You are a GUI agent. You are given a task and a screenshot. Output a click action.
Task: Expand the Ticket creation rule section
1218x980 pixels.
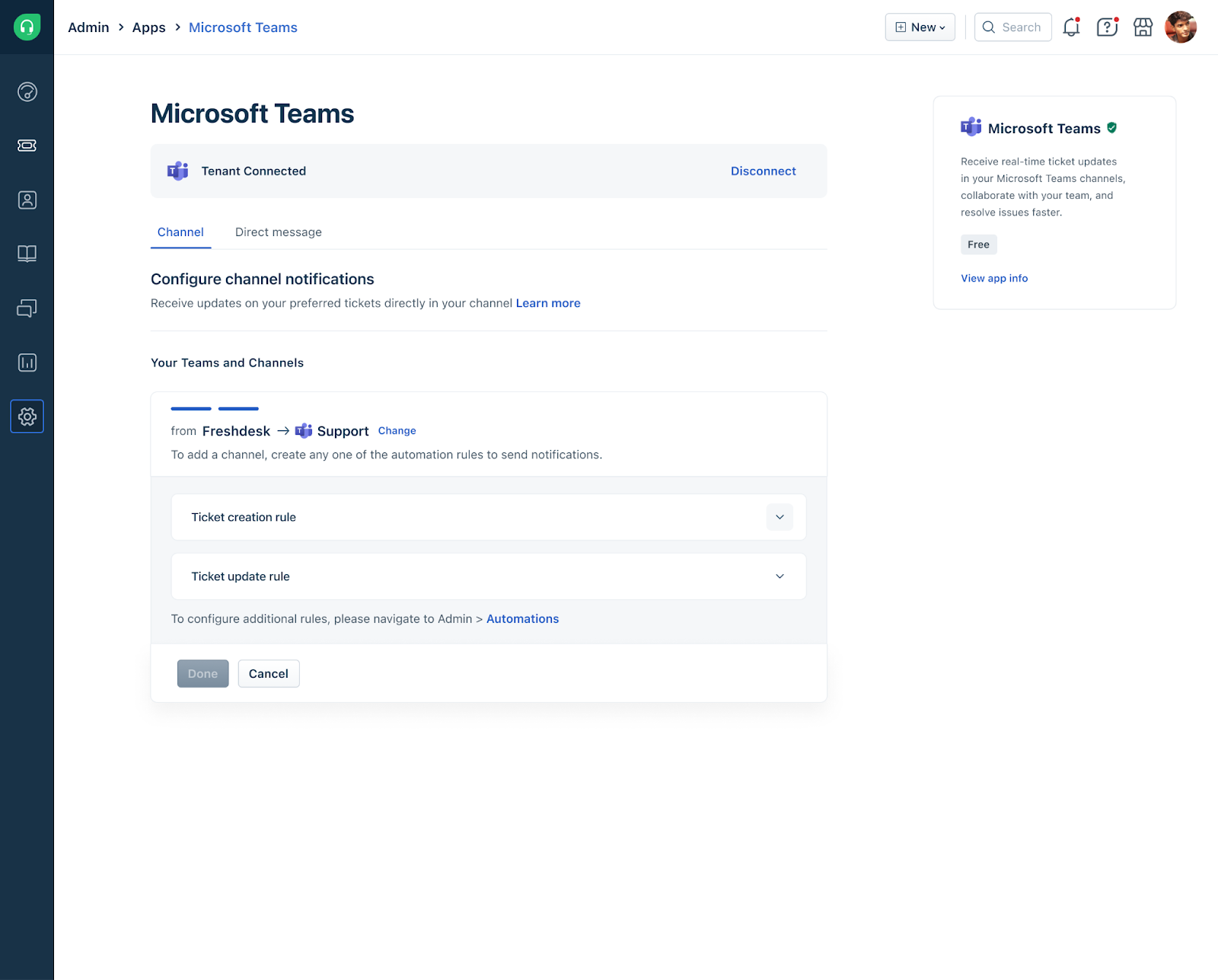click(x=780, y=517)
